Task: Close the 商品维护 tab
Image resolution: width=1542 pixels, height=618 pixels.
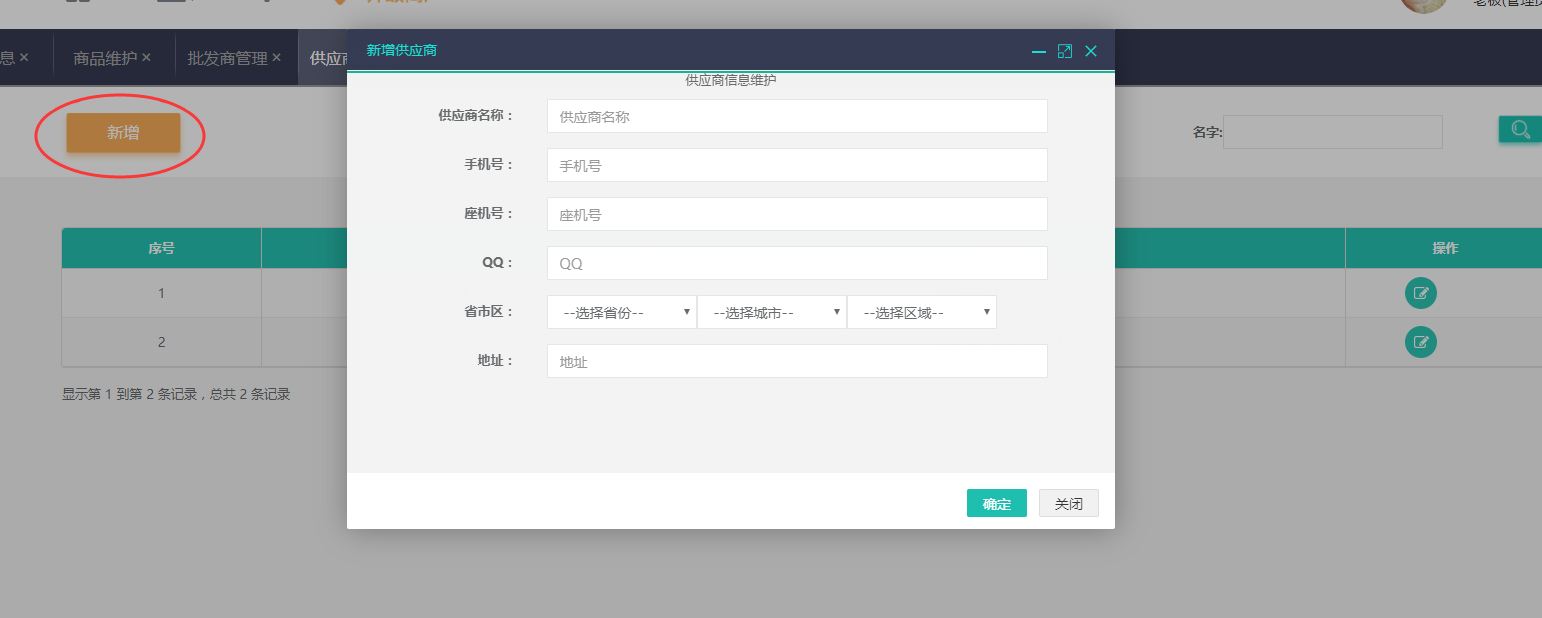Action: click(146, 58)
